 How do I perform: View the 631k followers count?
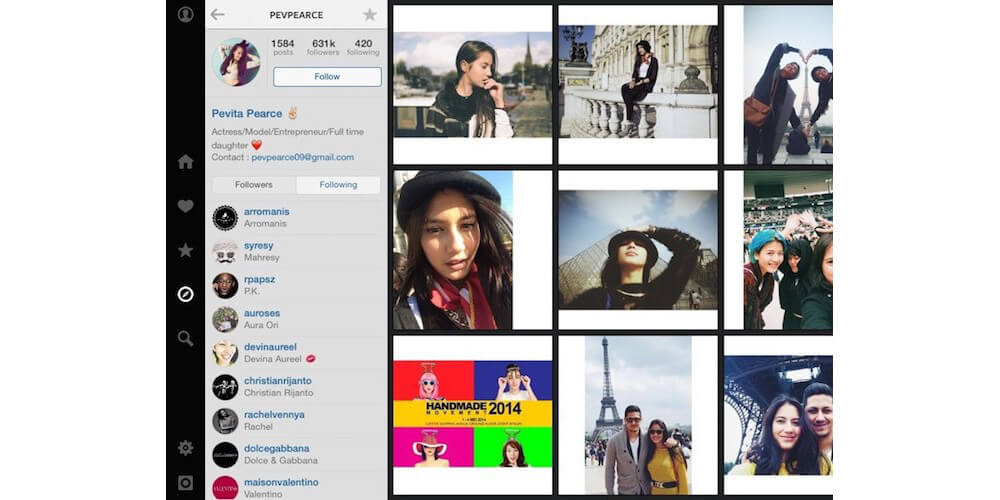point(323,47)
